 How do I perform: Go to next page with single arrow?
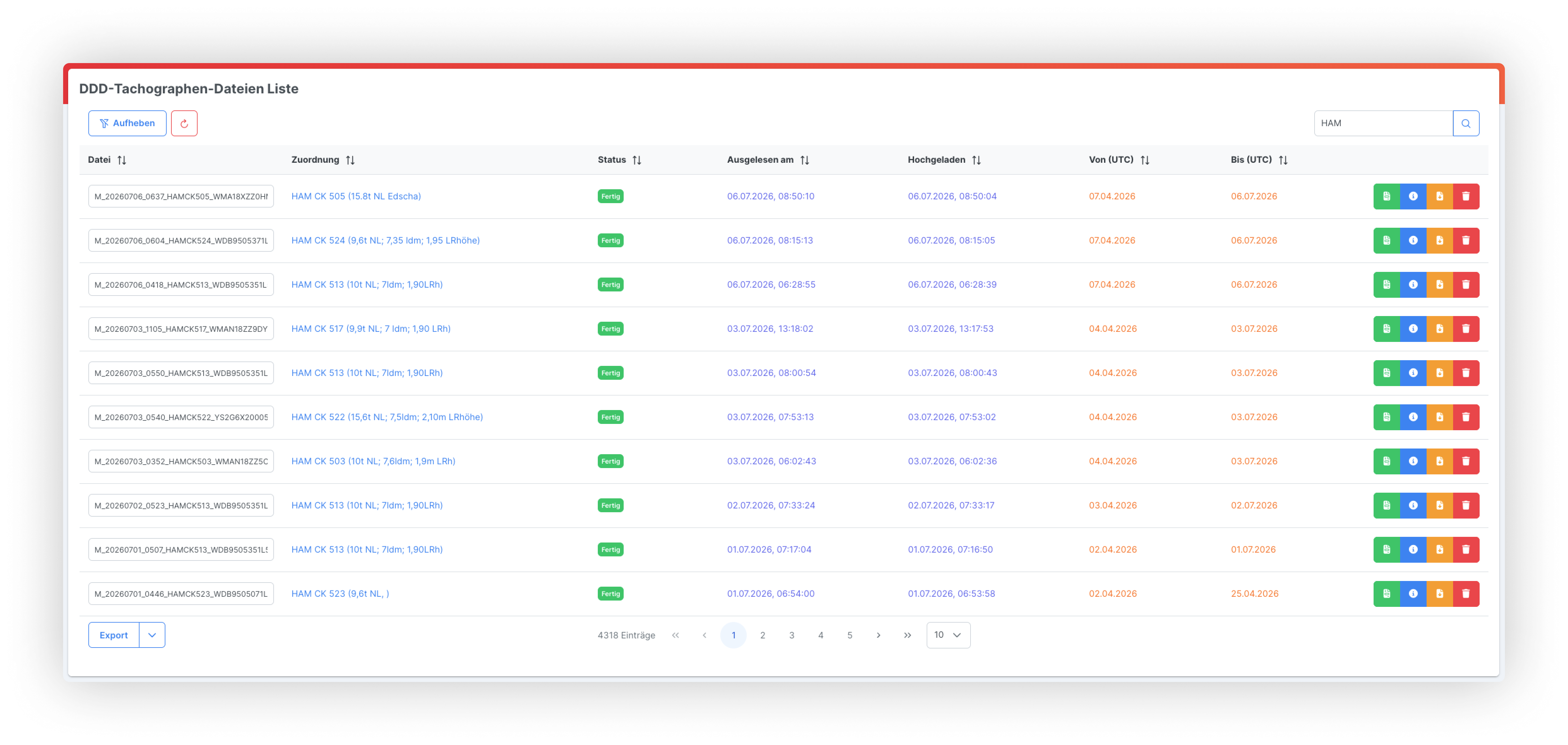tap(878, 636)
